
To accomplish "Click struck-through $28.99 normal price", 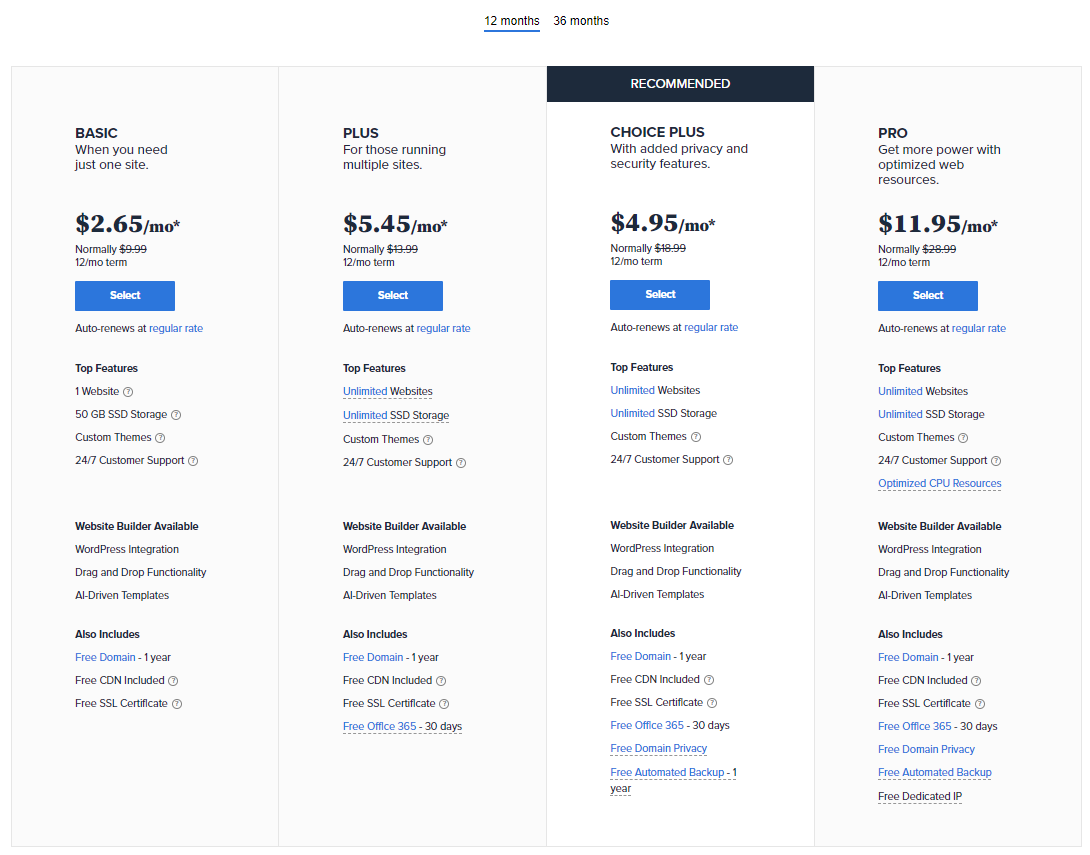I will (x=939, y=249).
